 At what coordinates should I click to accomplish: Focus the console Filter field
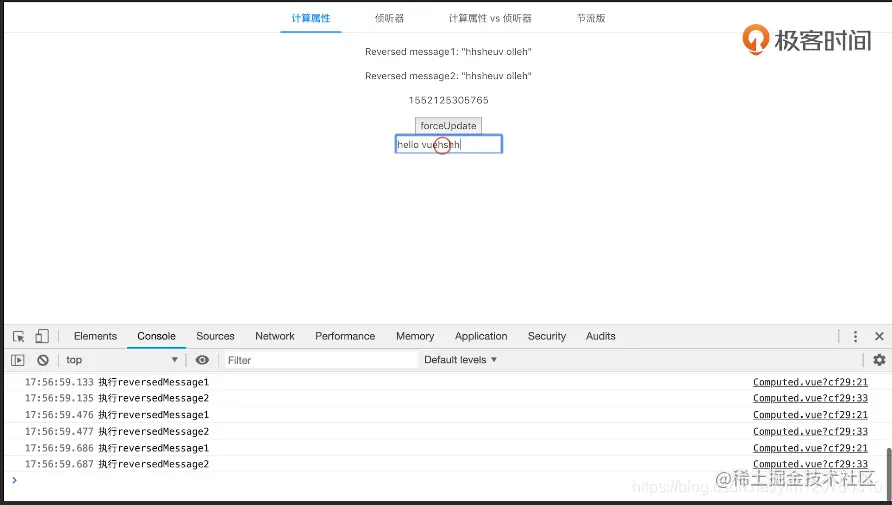coord(320,360)
